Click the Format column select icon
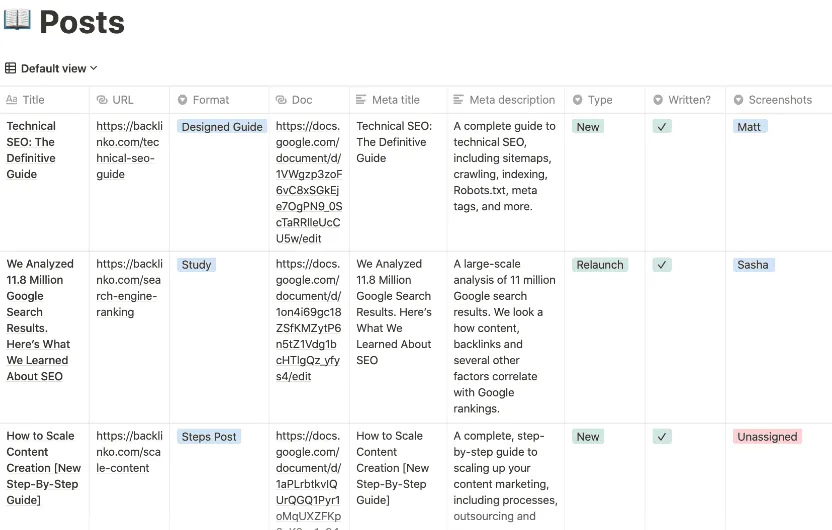The width and height of the screenshot is (832, 530). click(183, 100)
